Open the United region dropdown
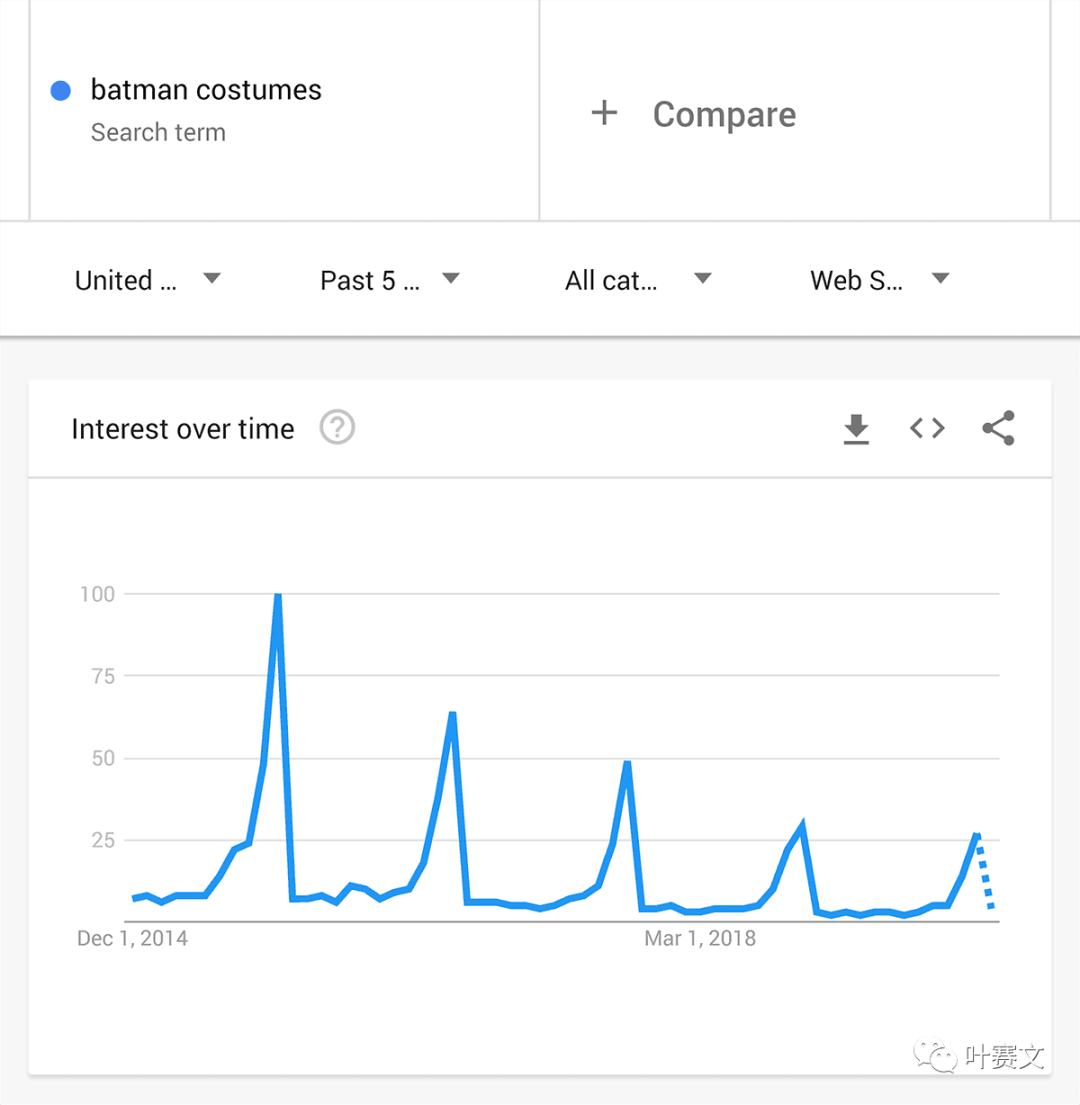Viewport: 1080px width, 1105px height. pyautogui.click(x=147, y=280)
